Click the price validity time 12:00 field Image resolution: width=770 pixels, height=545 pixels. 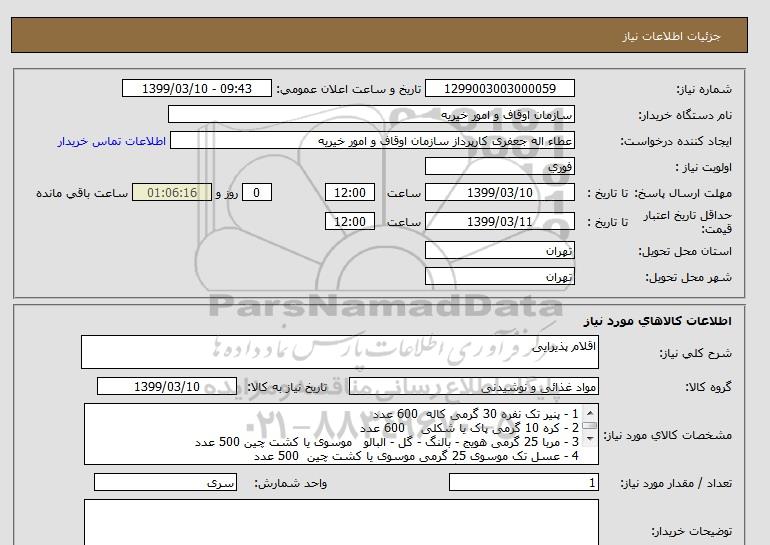pos(350,222)
